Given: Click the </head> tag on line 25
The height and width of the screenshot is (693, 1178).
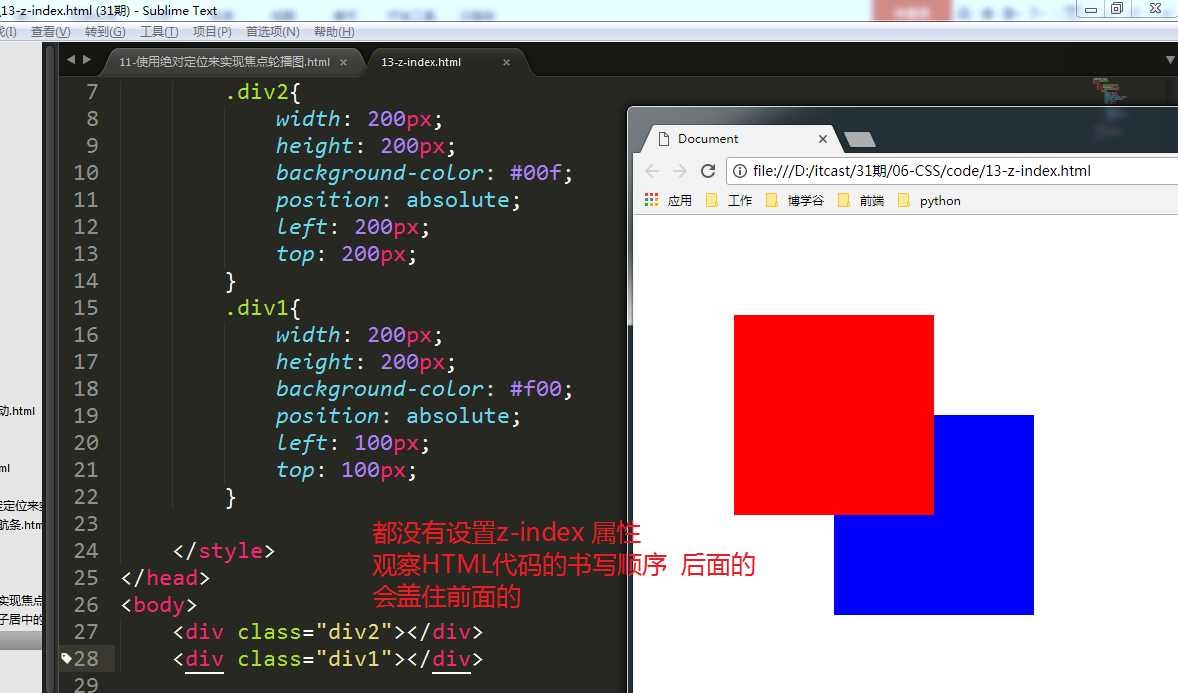Looking at the screenshot, I should (165, 578).
